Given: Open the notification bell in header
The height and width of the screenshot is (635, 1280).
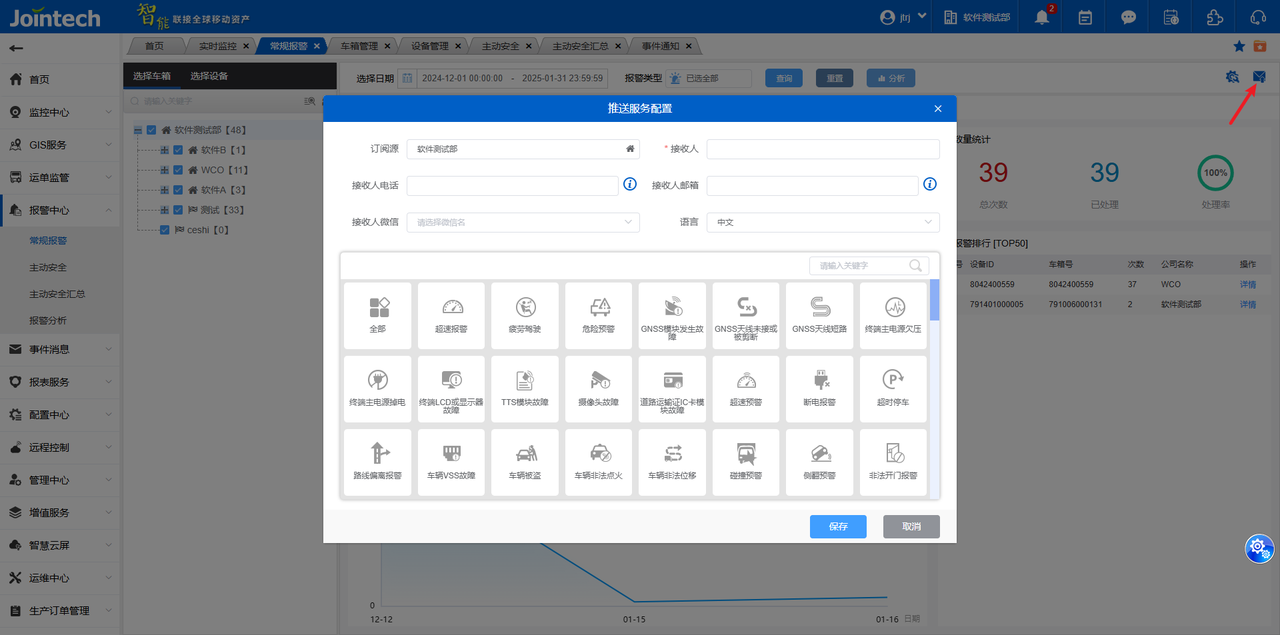Looking at the screenshot, I should coord(1042,17).
